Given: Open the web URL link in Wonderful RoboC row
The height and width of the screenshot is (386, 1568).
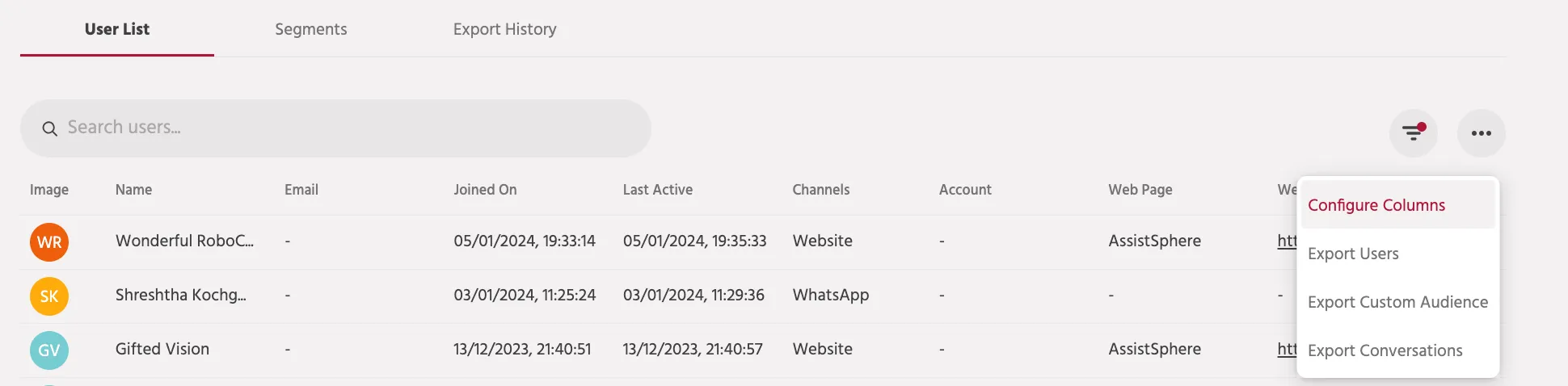Looking at the screenshot, I should click(1287, 241).
